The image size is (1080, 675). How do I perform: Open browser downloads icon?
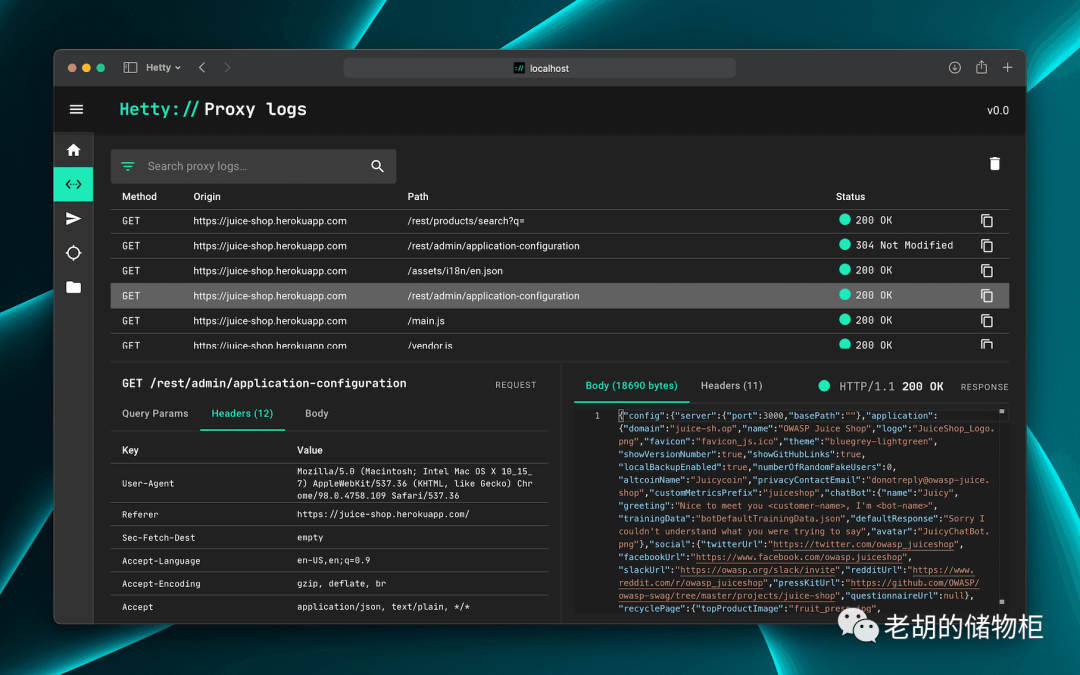(x=955, y=68)
